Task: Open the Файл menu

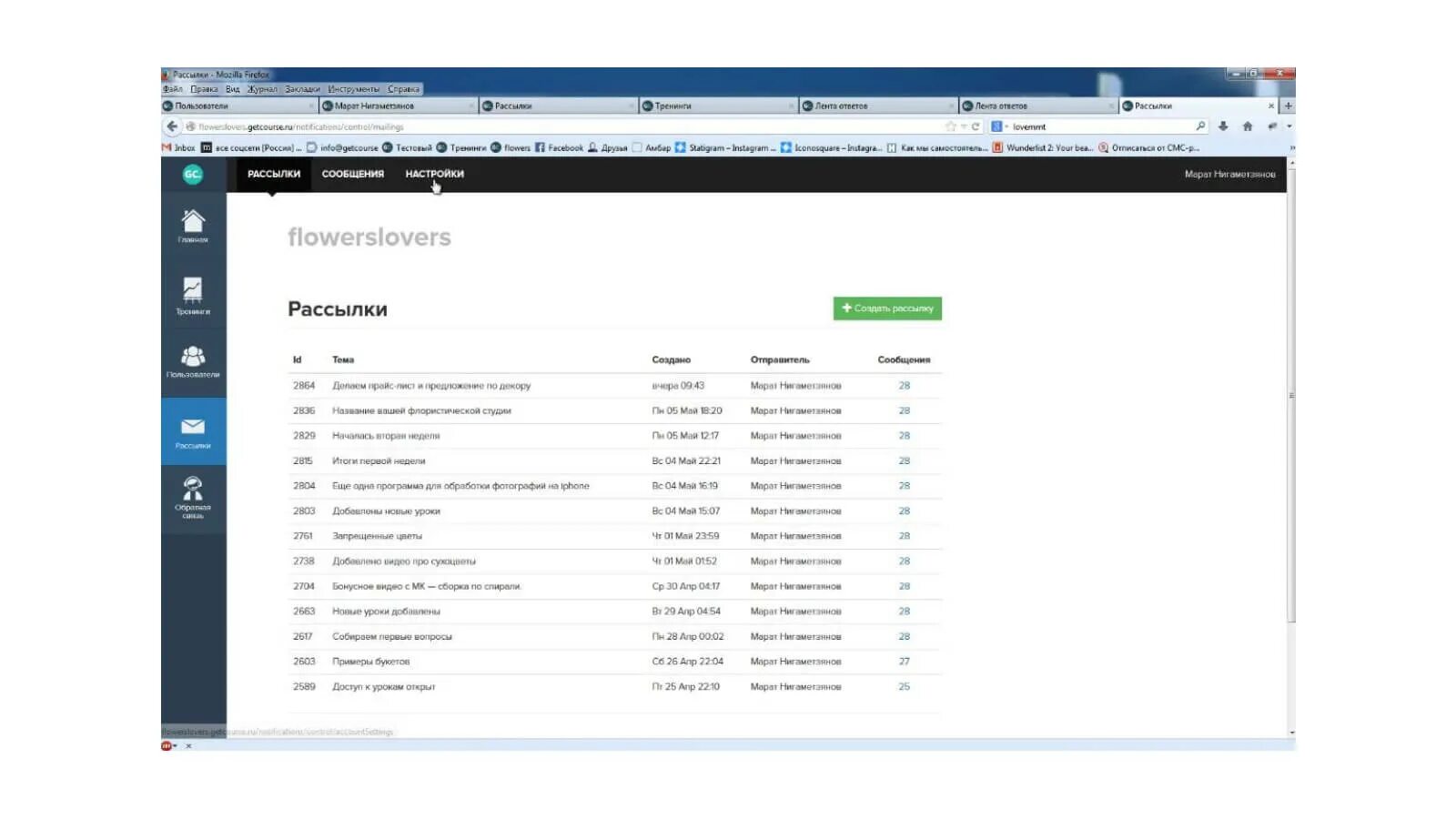Action: pyautogui.click(x=173, y=89)
